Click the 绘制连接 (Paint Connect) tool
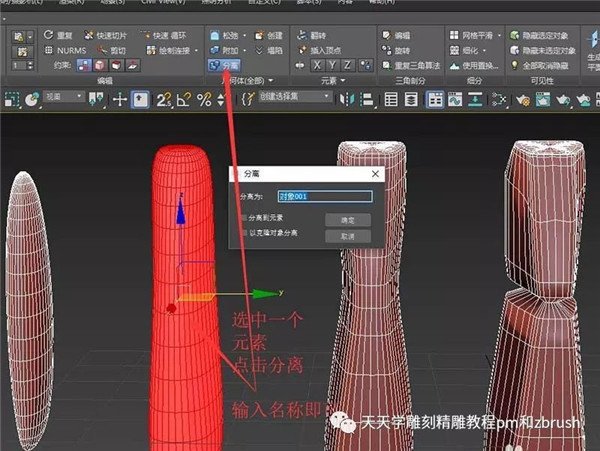Screen dimensions: 600x451 (169, 50)
